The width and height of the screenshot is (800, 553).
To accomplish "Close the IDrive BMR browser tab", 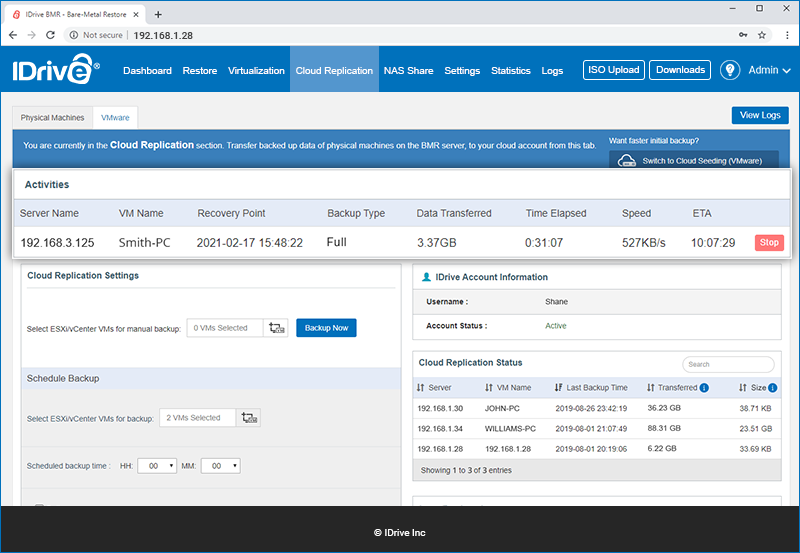I will tap(136, 14).
